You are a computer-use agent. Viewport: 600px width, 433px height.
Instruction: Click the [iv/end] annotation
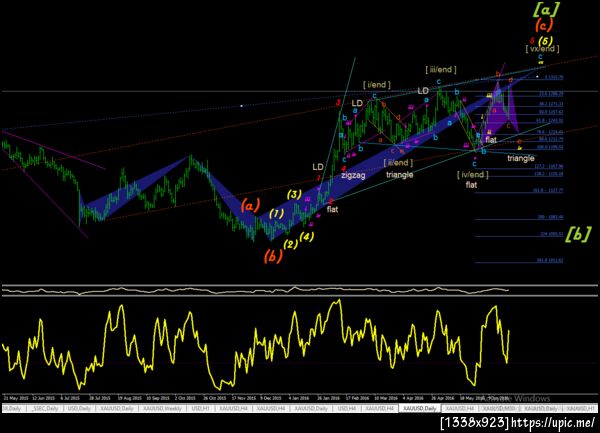pyautogui.click(x=472, y=175)
